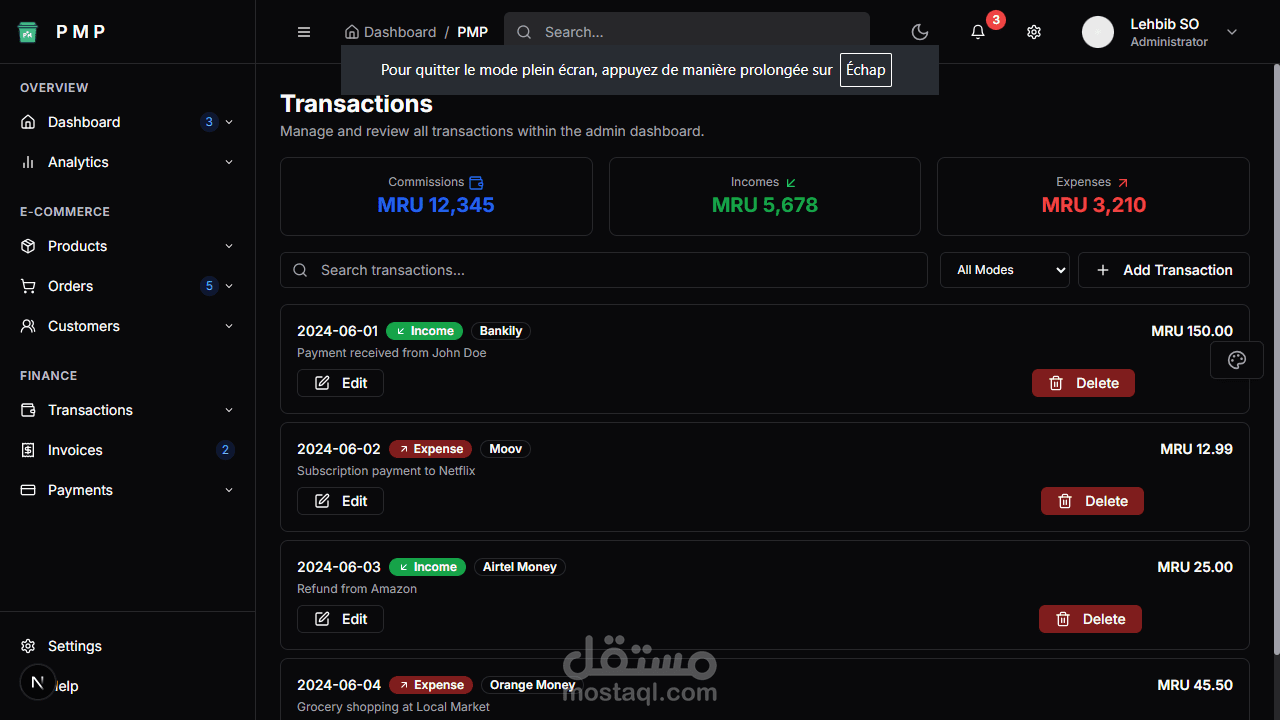Click the Expenses up-right arrow icon

click(1122, 182)
